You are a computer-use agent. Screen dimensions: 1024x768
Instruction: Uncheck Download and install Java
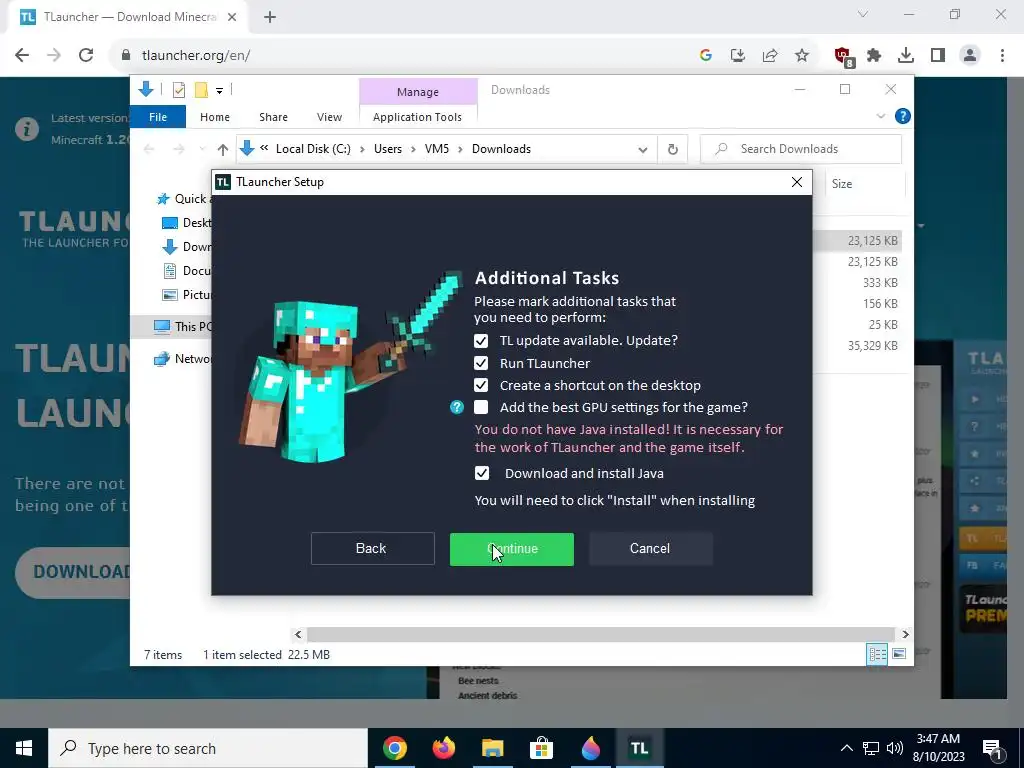[481, 473]
